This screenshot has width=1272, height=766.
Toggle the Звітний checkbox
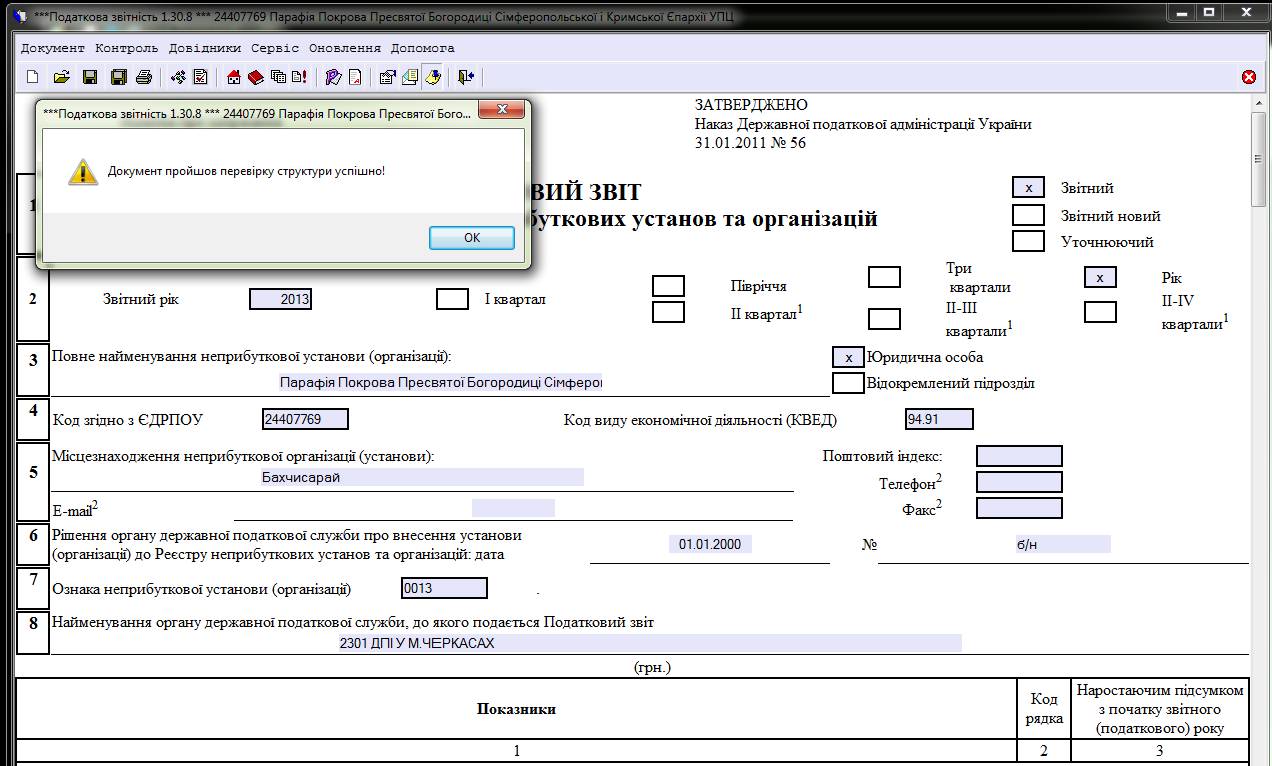(x=1028, y=188)
